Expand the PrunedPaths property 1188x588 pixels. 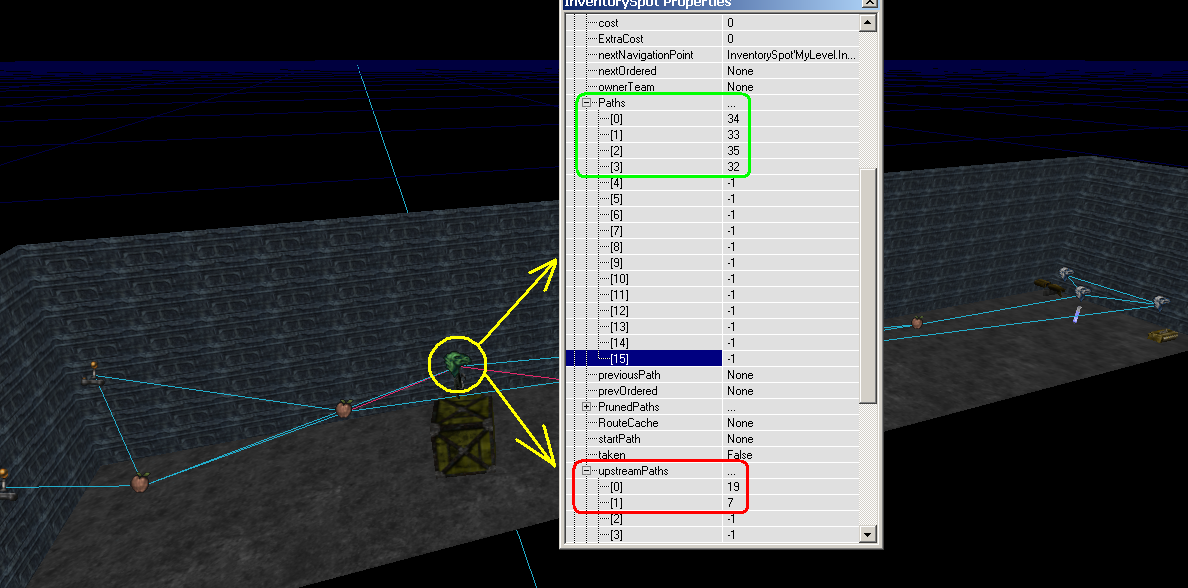point(586,407)
